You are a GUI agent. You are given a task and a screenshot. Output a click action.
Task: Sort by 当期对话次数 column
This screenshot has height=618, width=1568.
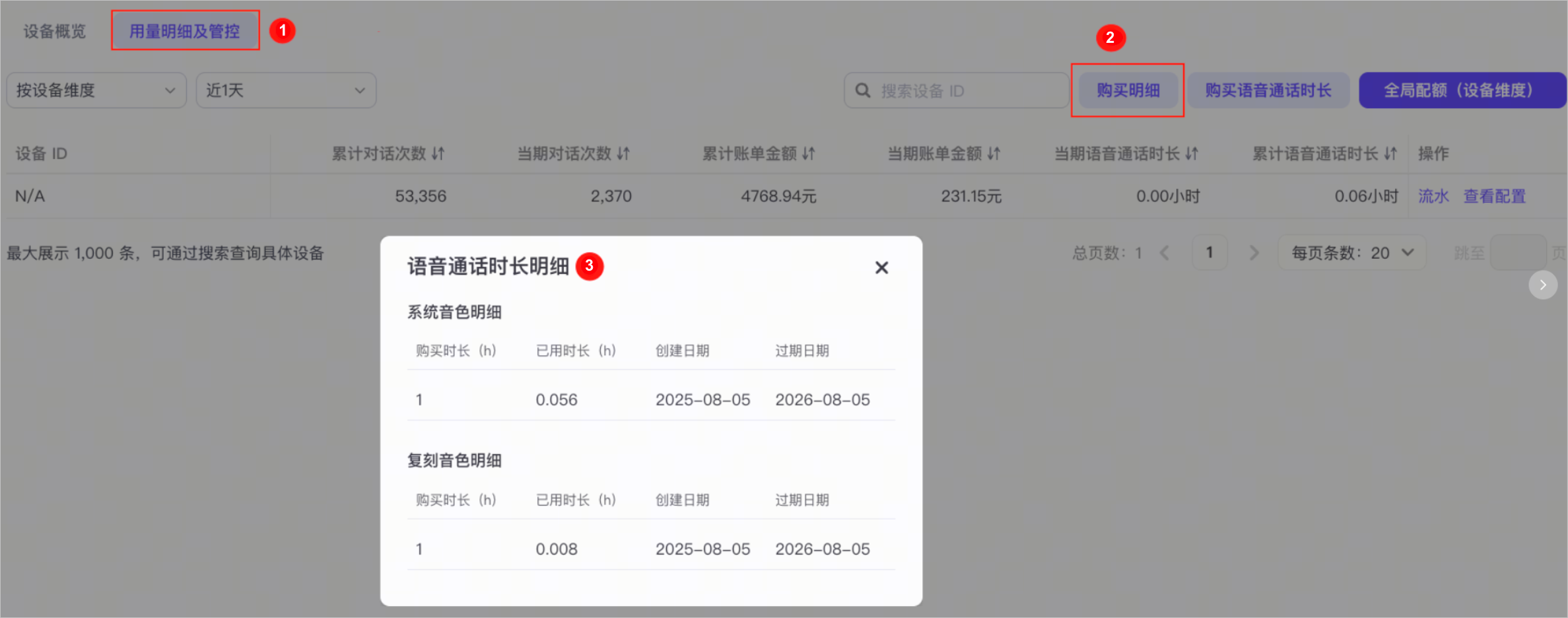click(x=623, y=154)
